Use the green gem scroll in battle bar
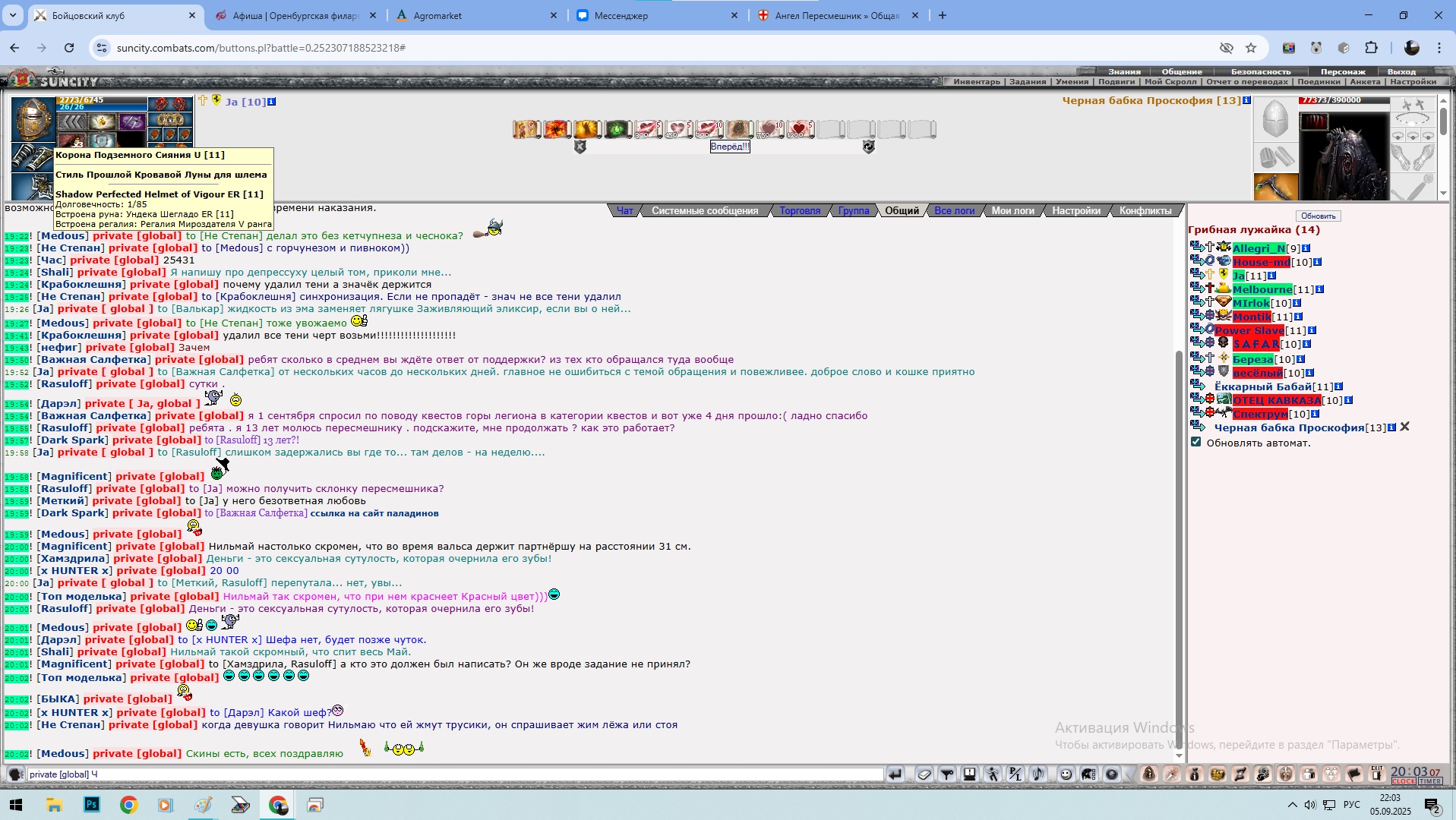1456x820 pixels. [x=617, y=129]
